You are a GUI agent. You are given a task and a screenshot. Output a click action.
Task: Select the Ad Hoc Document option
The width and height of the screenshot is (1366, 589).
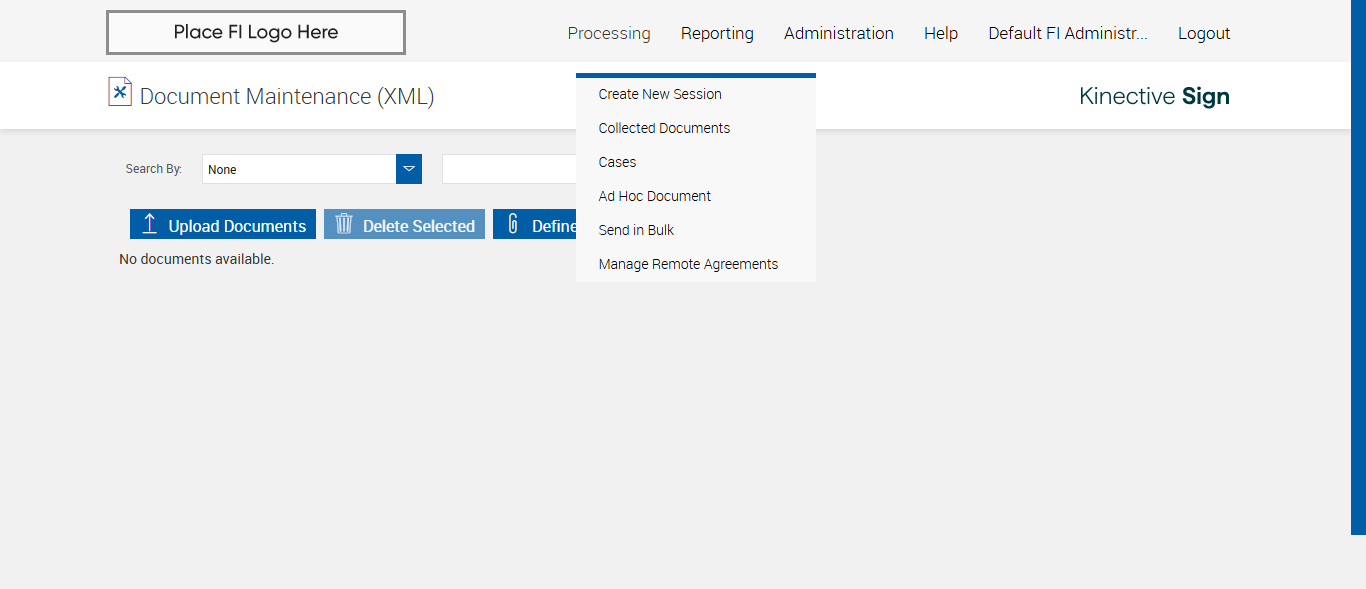[x=655, y=196]
